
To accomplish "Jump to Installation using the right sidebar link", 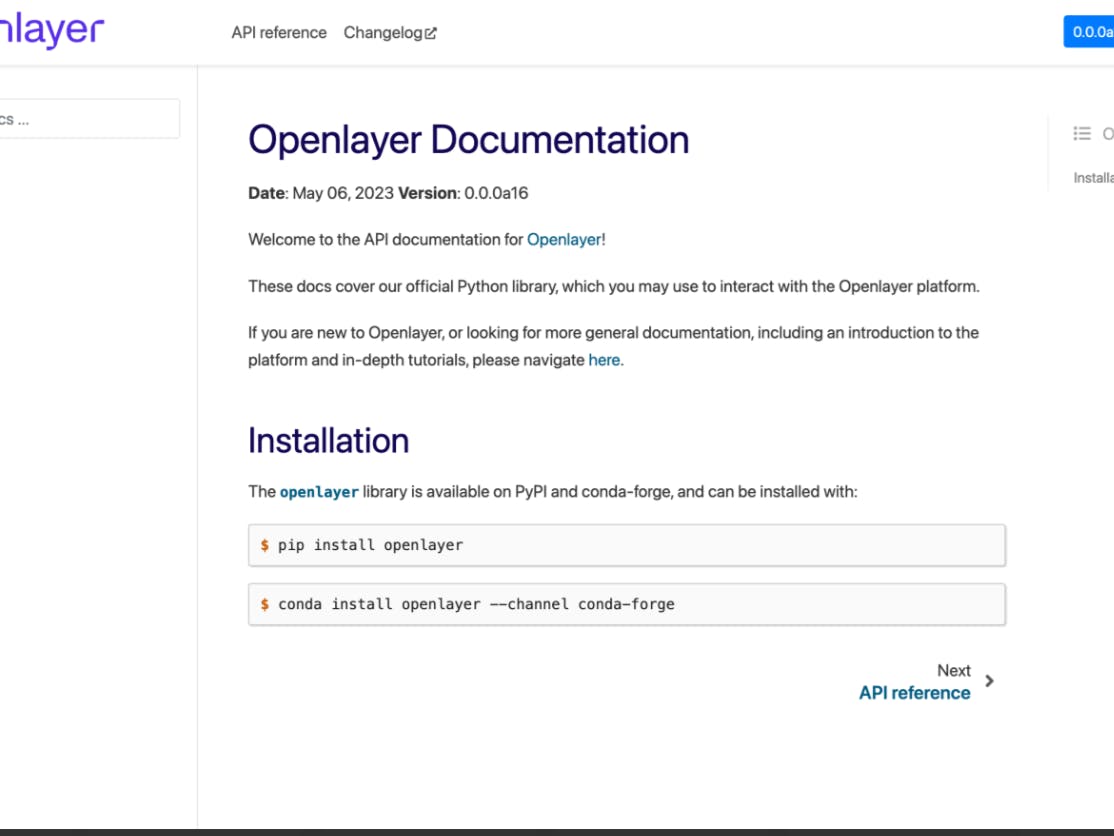I will tap(1096, 177).
